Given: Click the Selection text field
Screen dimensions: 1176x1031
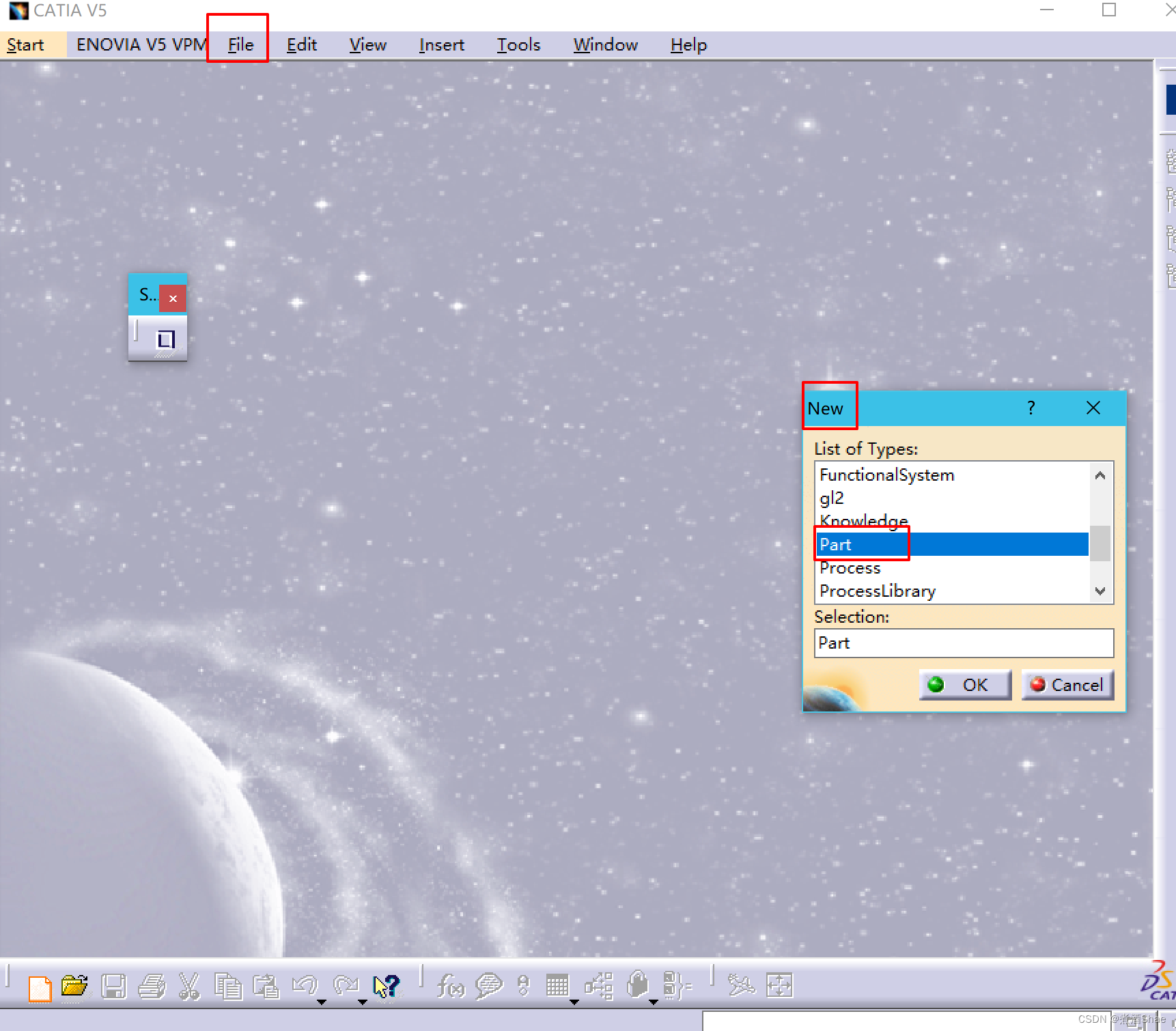Looking at the screenshot, I should click(x=964, y=643).
